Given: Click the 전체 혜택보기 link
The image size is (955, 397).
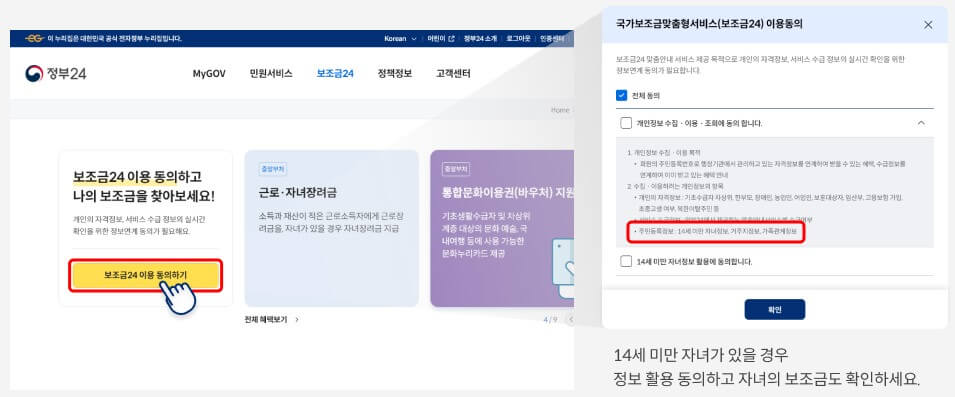Looking at the screenshot, I should point(272,319).
